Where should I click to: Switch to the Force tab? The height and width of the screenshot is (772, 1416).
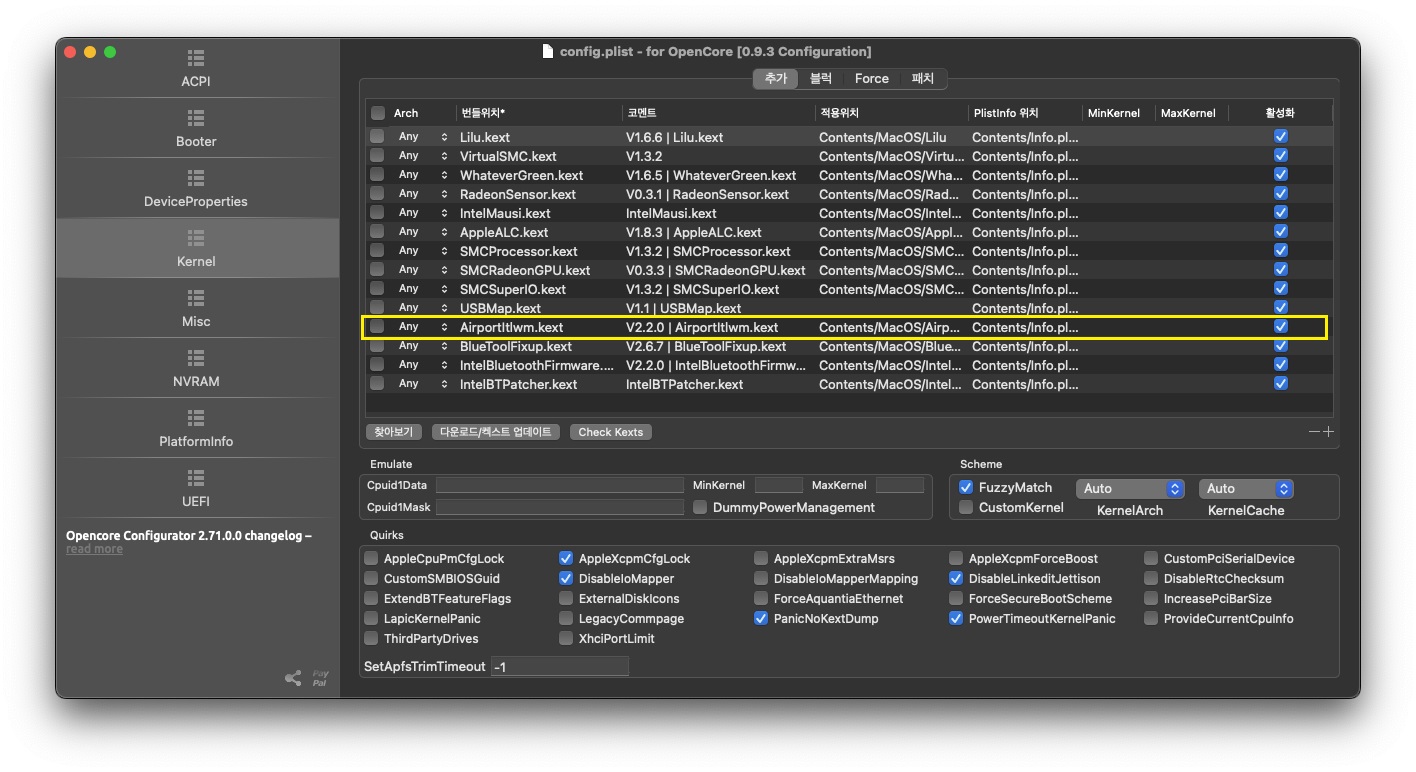(872, 78)
